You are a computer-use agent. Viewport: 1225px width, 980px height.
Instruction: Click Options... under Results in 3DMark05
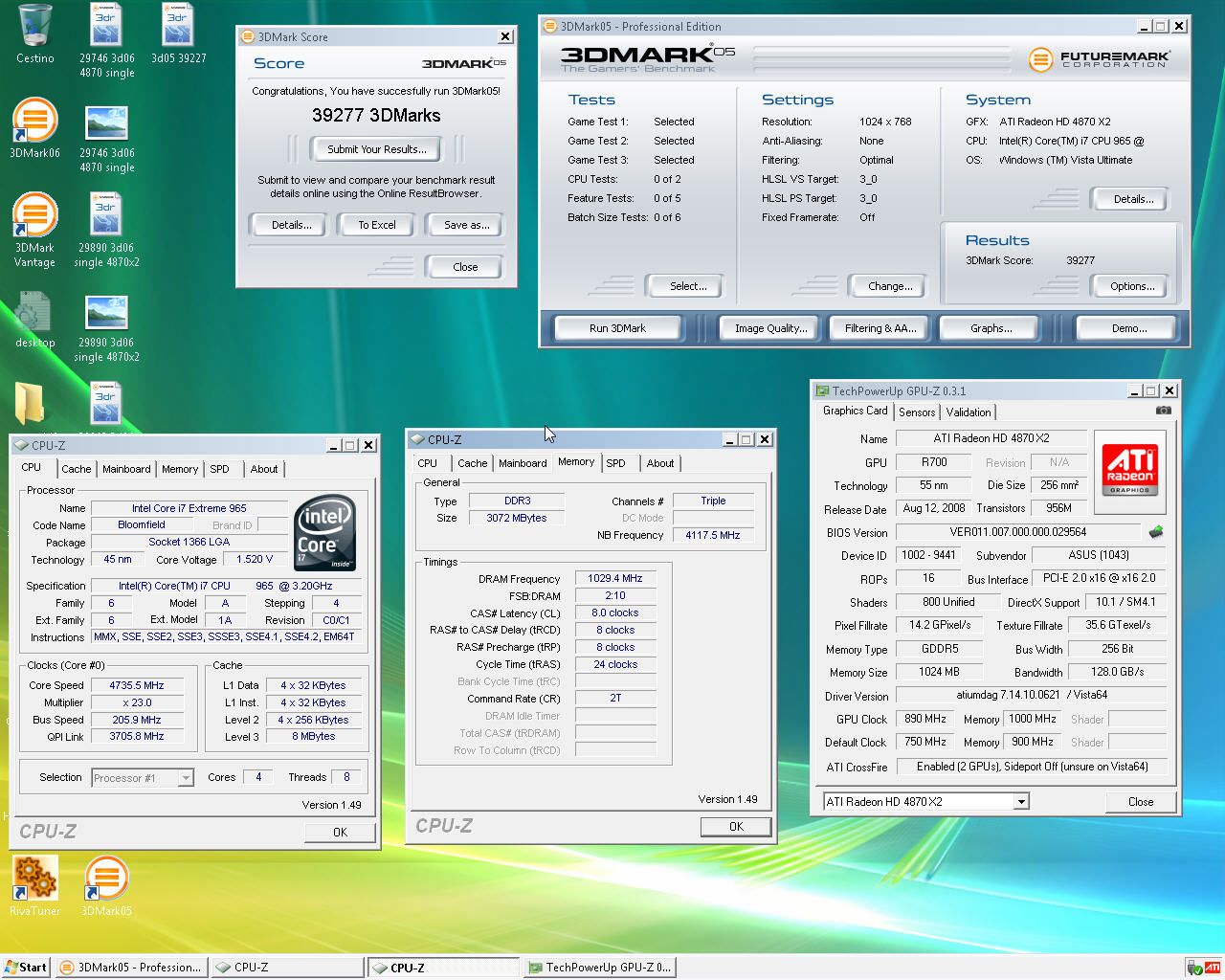coord(1132,286)
